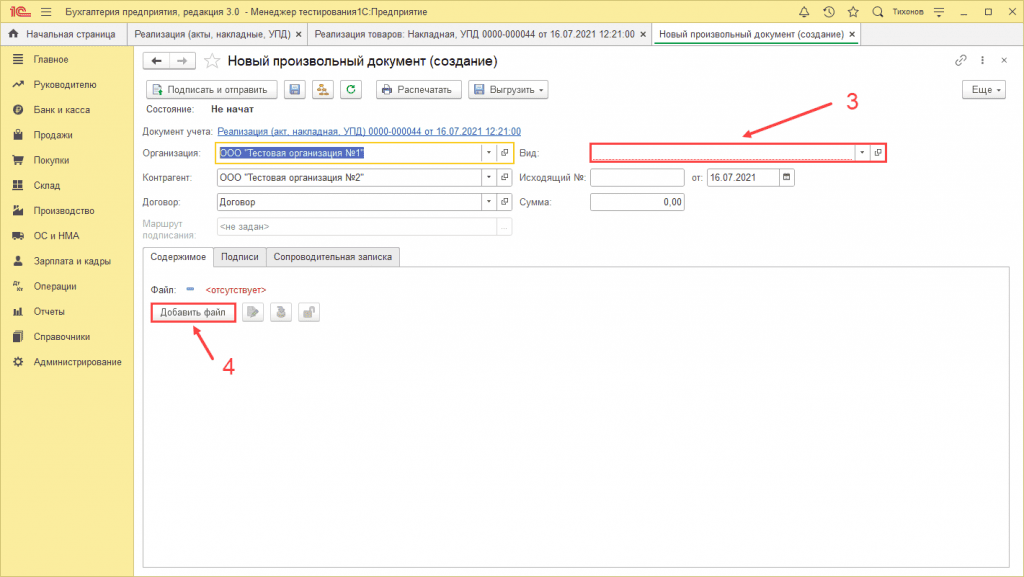Expand the Организация dropdown arrow
The image size is (1024, 577).
489,153
